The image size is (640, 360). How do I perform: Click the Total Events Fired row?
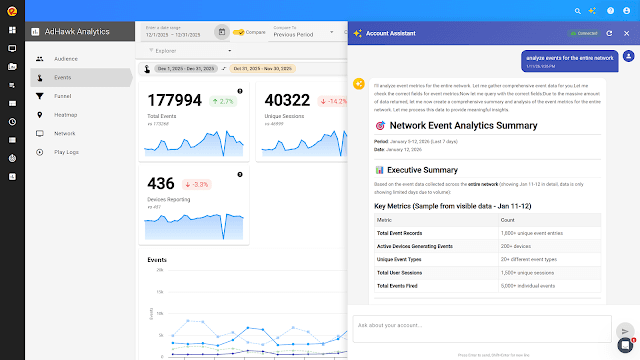pyautogui.click(x=487, y=286)
